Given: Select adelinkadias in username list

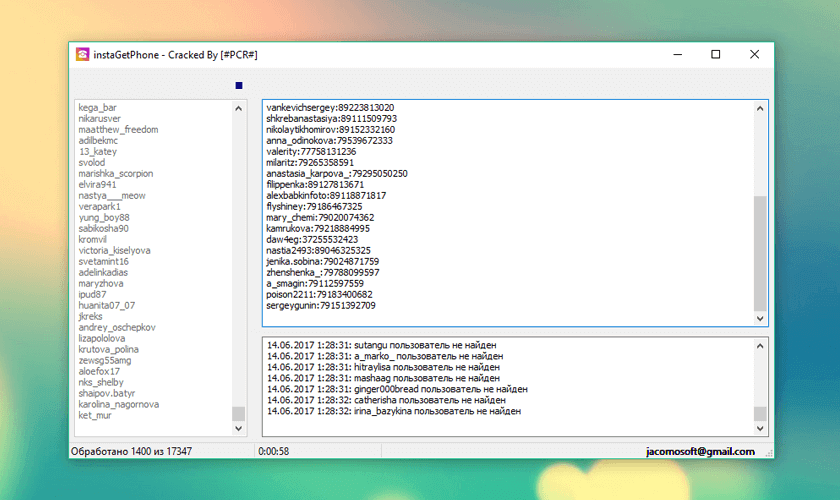Looking at the screenshot, I should coord(103,272).
